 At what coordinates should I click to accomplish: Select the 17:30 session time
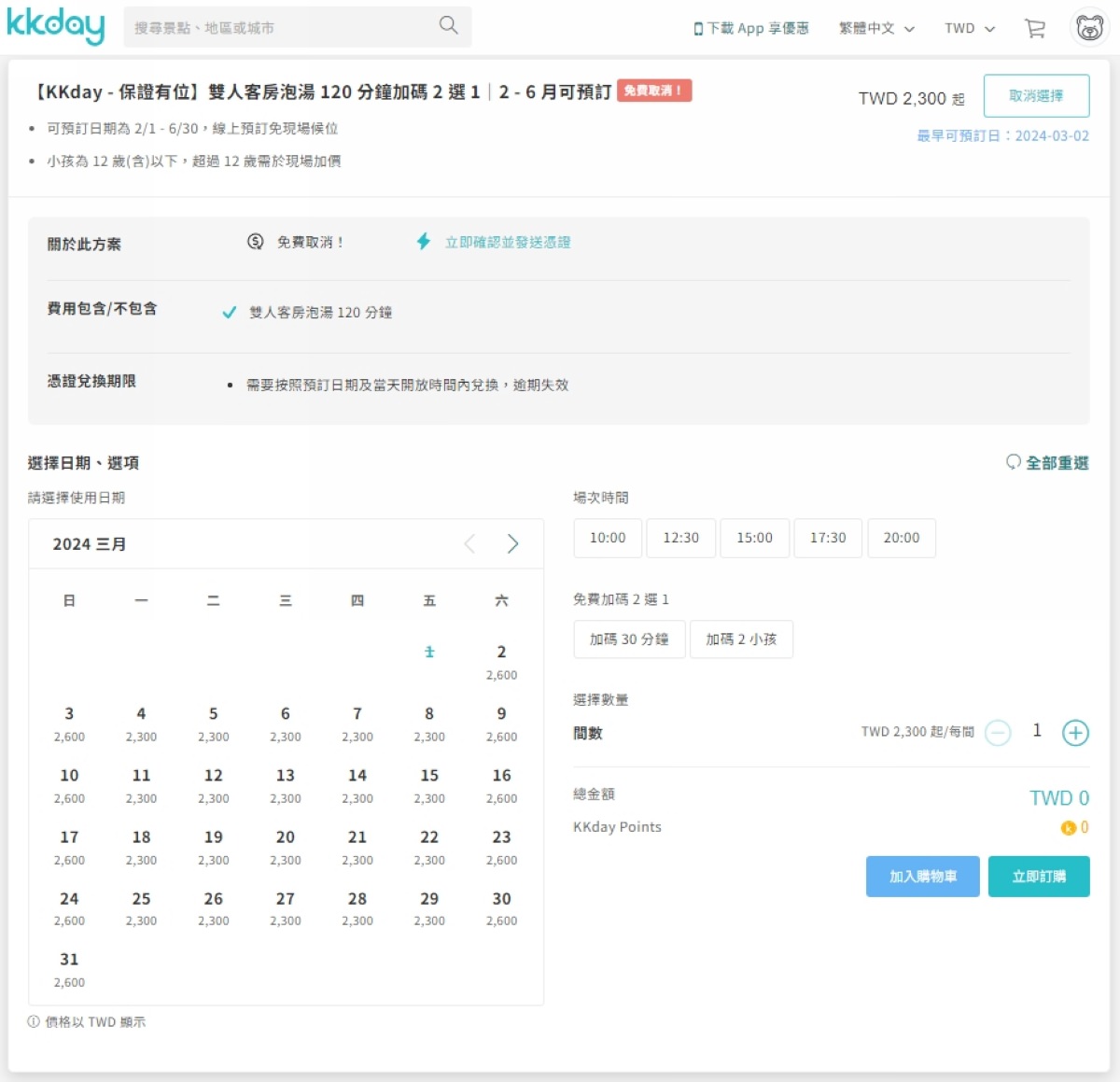[x=828, y=539]
